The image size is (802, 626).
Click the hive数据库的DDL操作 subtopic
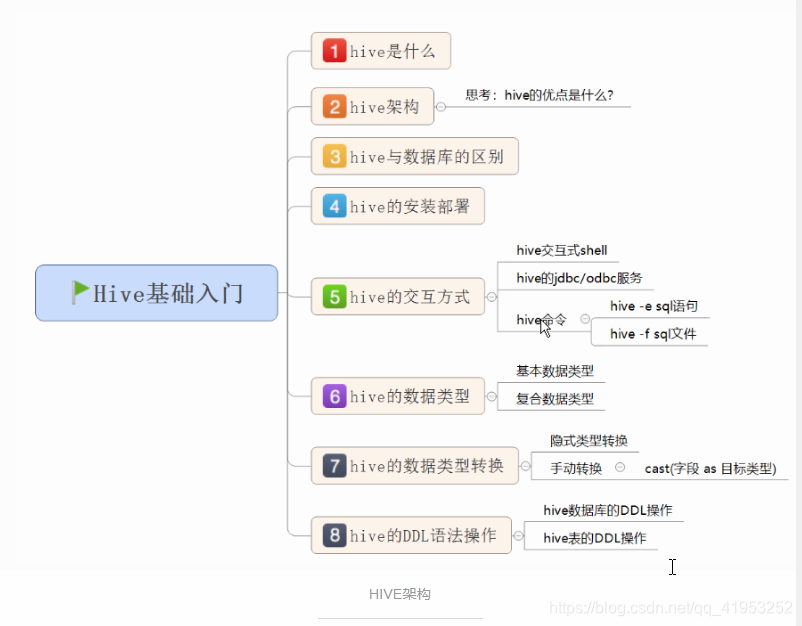click(608, 510)
